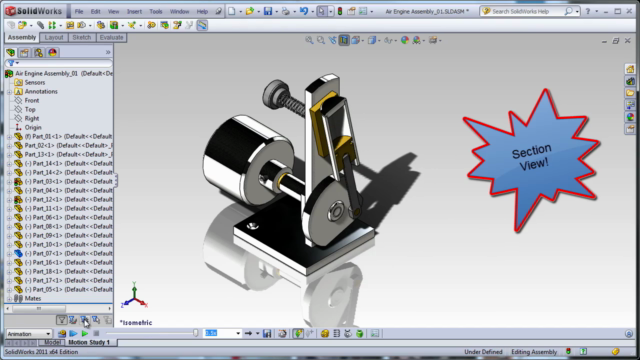Viewport: 640px width, 360px height.
Task: Open the Insert menu
Action: (134, 11)
